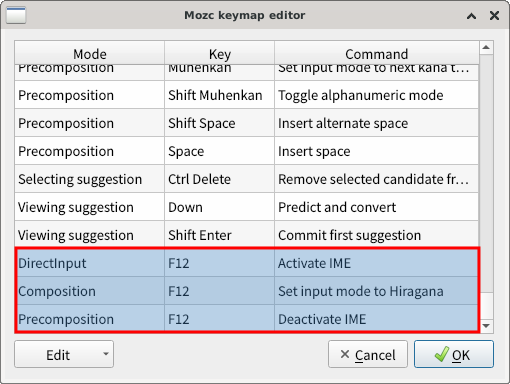Viewport: 510px width, 384px height.
Task: Select the 'Shift Enter' key cell
Action: (219, 235)
